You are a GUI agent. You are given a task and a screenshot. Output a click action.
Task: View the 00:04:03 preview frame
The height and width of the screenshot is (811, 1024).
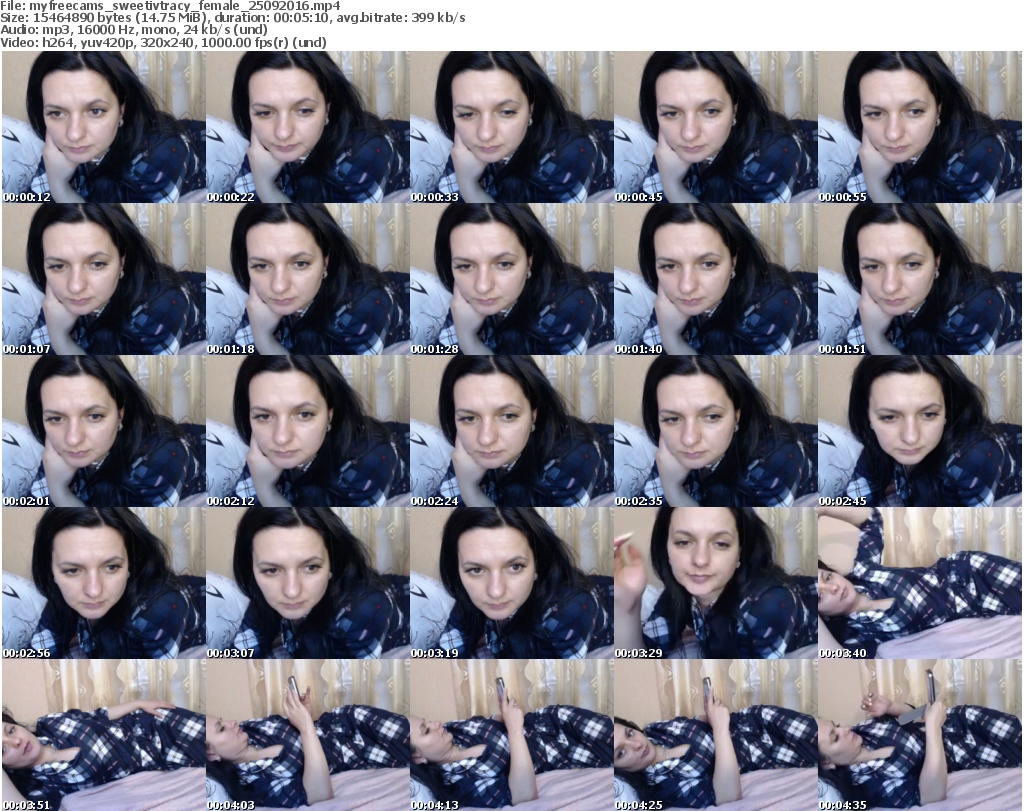(x=308, y=735)
